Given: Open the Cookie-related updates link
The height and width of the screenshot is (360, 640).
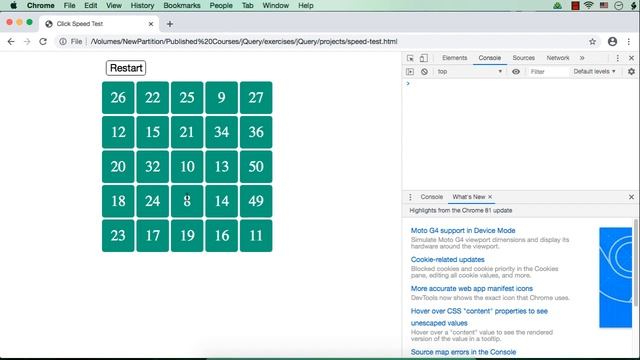Looking at the screenshot, I should (x=447, y=260).
